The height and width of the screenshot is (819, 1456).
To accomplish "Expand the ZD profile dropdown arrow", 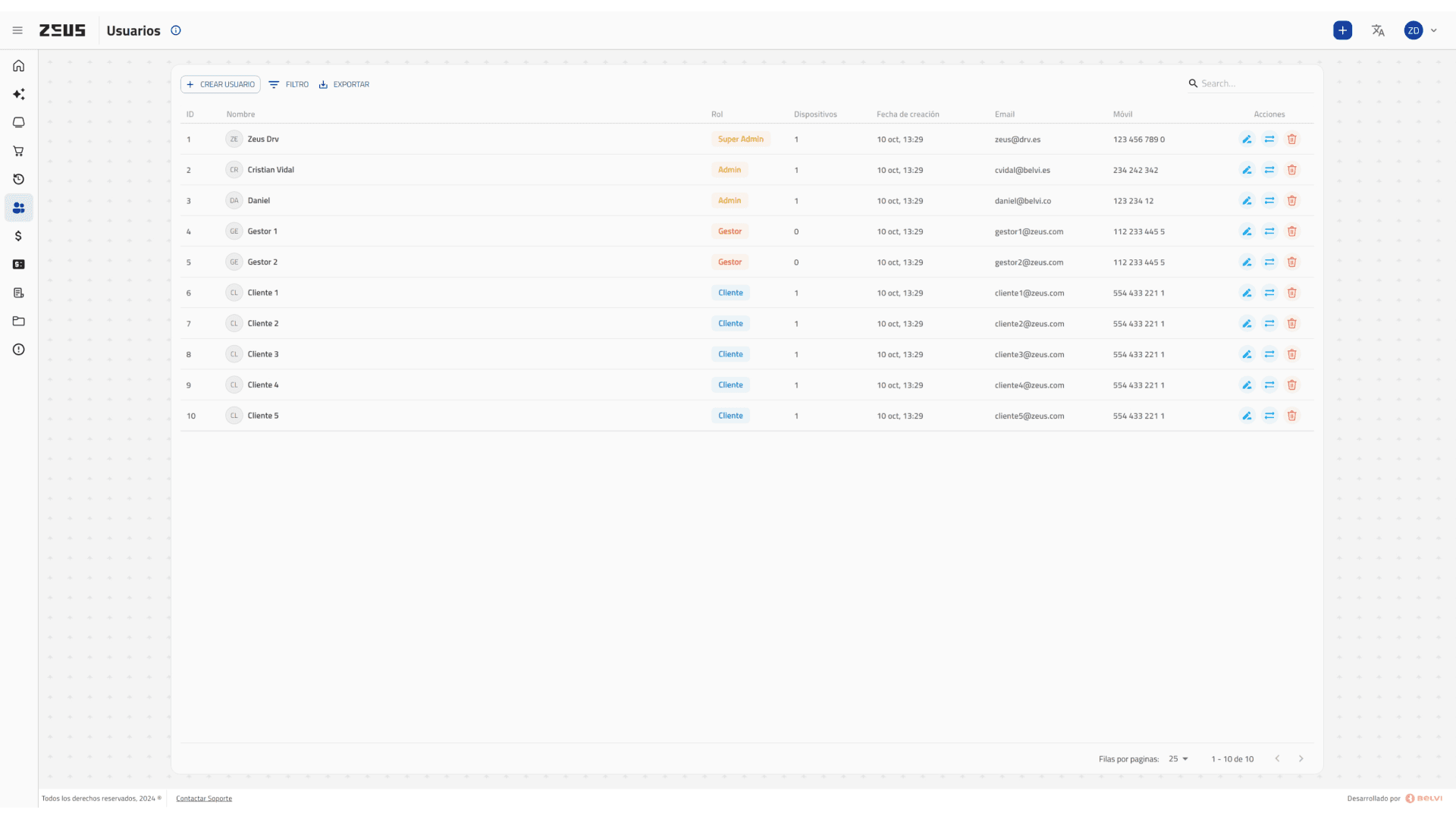I will click(1433, 30).
